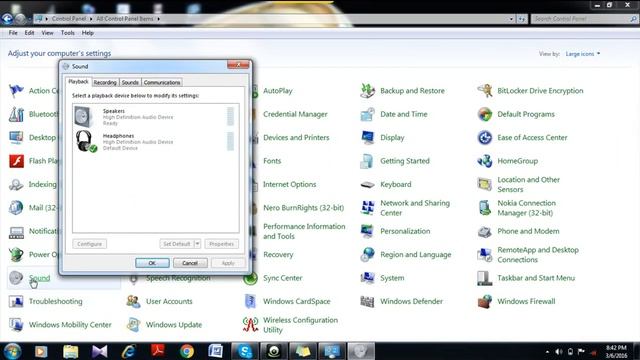The width and height of the screenshot is (640, 360).
Task: Switch to the Sounds tab
Action: click(130, 82)
